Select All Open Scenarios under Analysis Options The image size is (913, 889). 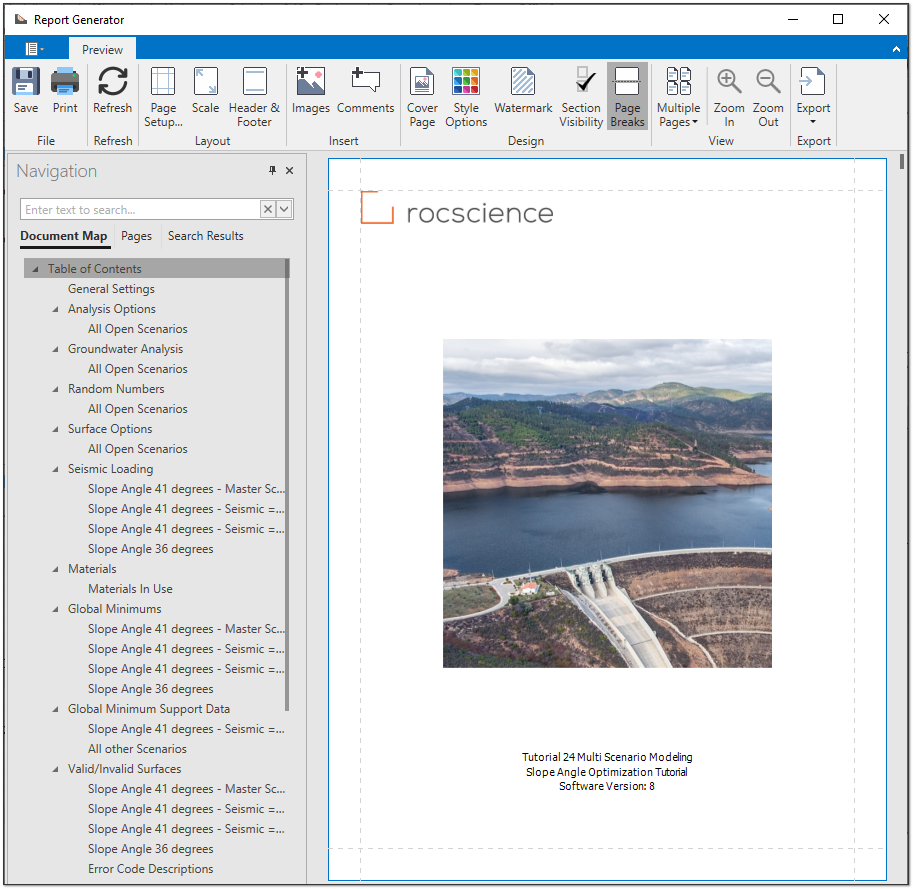click(x=138, y=329)
